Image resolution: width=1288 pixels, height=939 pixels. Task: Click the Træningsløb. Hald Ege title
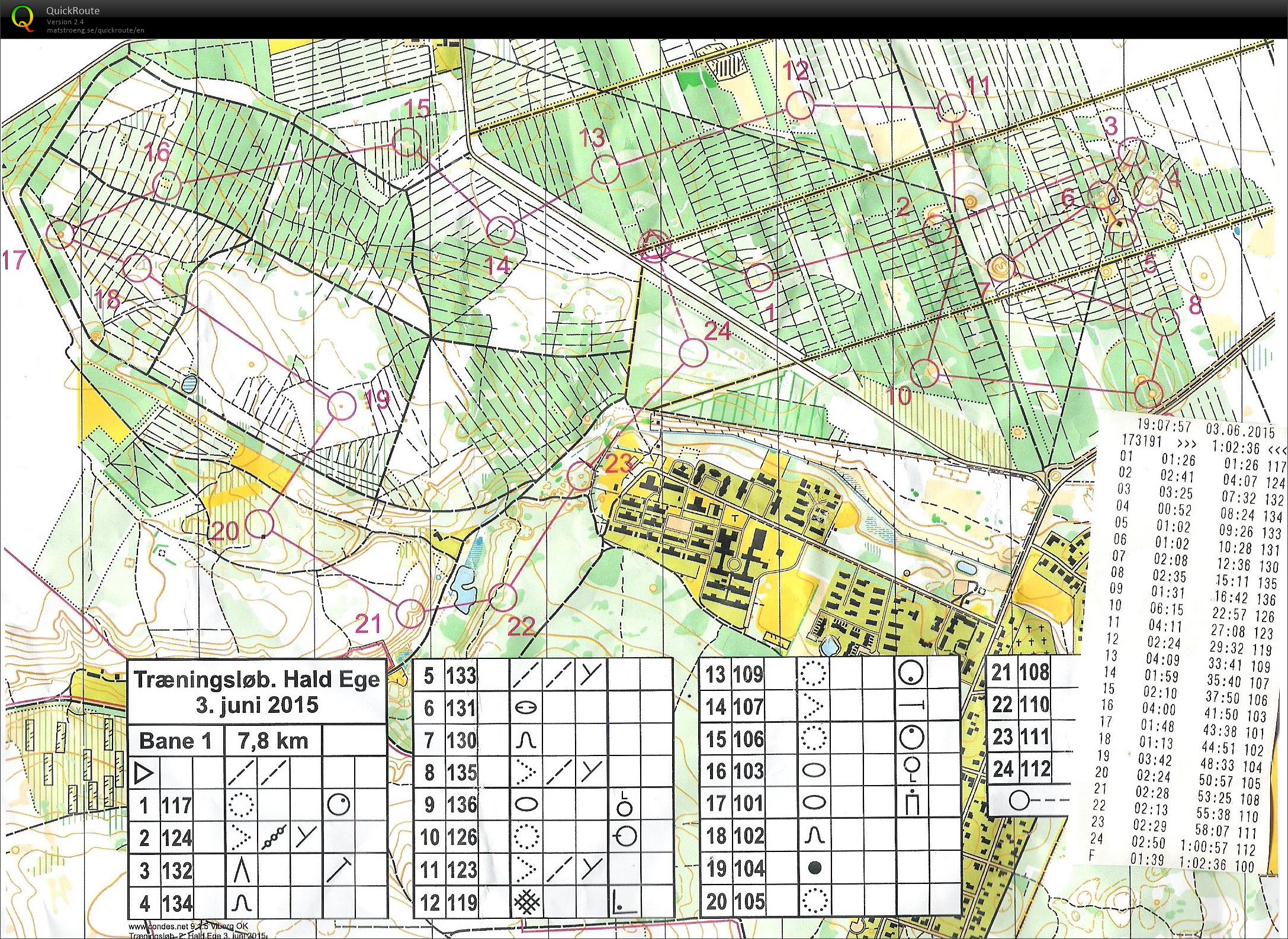tap(256, 679)
